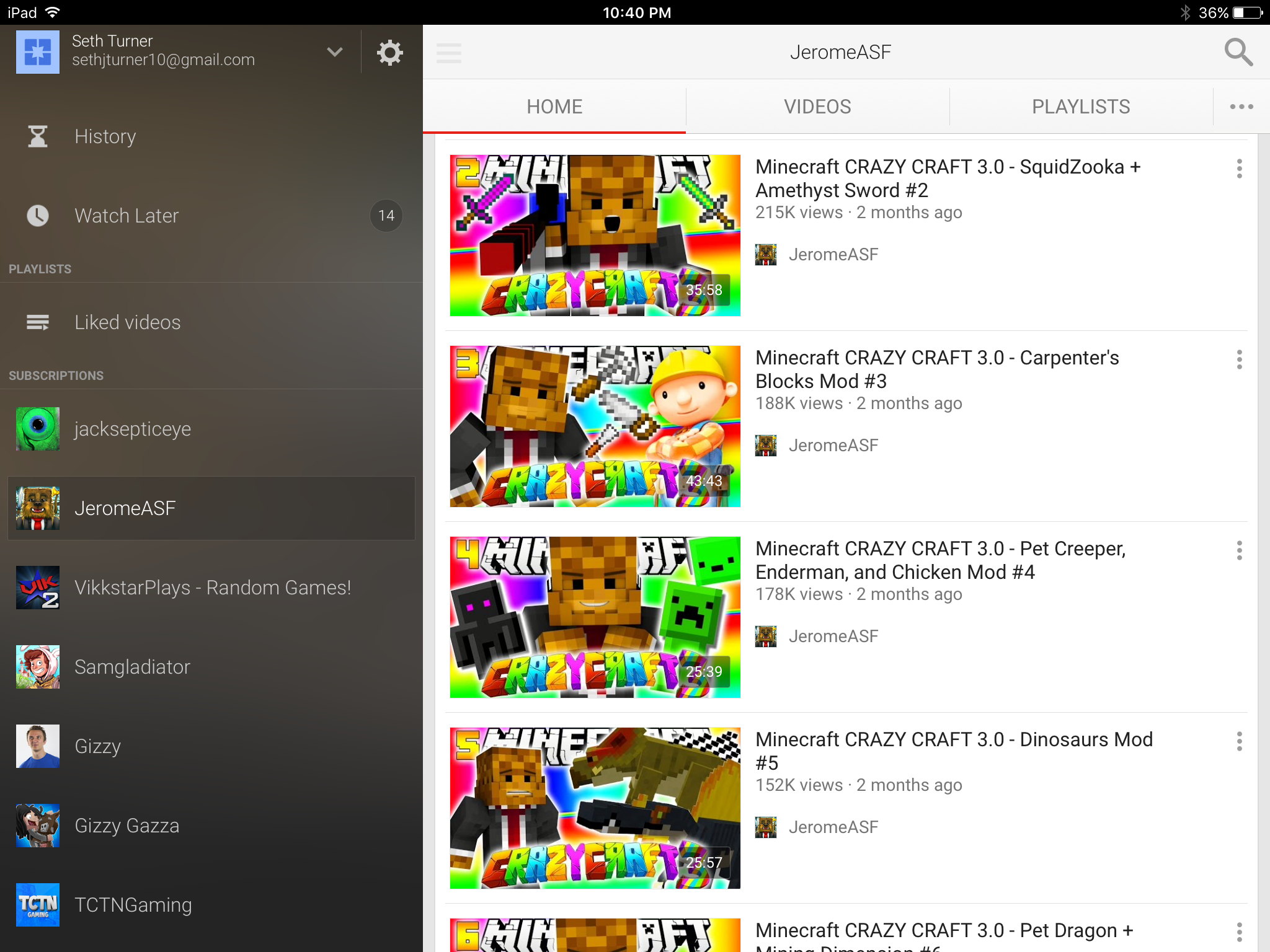Viewport: 1270px width, 952px height.
Task: Open options for Pet Dragon video
Action: [x=1239, y=932]
